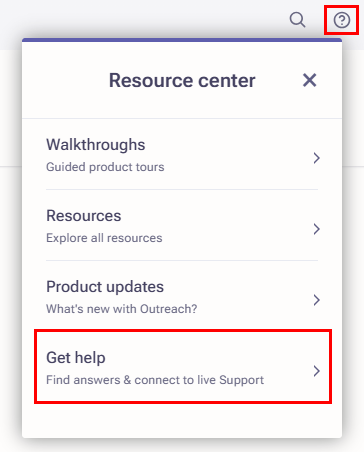This screenshot has height=452, width=364.
Task: Click "What's new with Outreach?" text
Action: 121,309
